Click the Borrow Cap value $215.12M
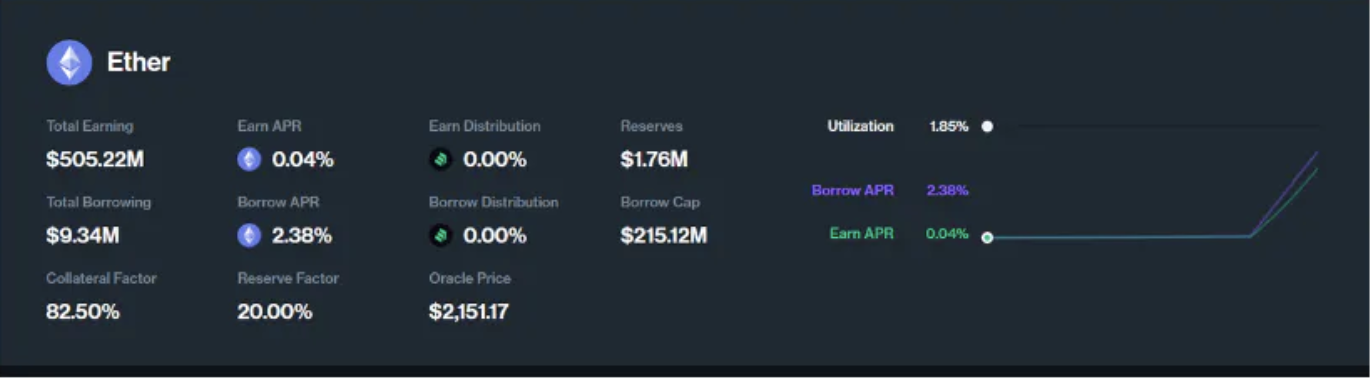Image resolution: width=1370 pixels, height=378 pixels. (664, 235)
